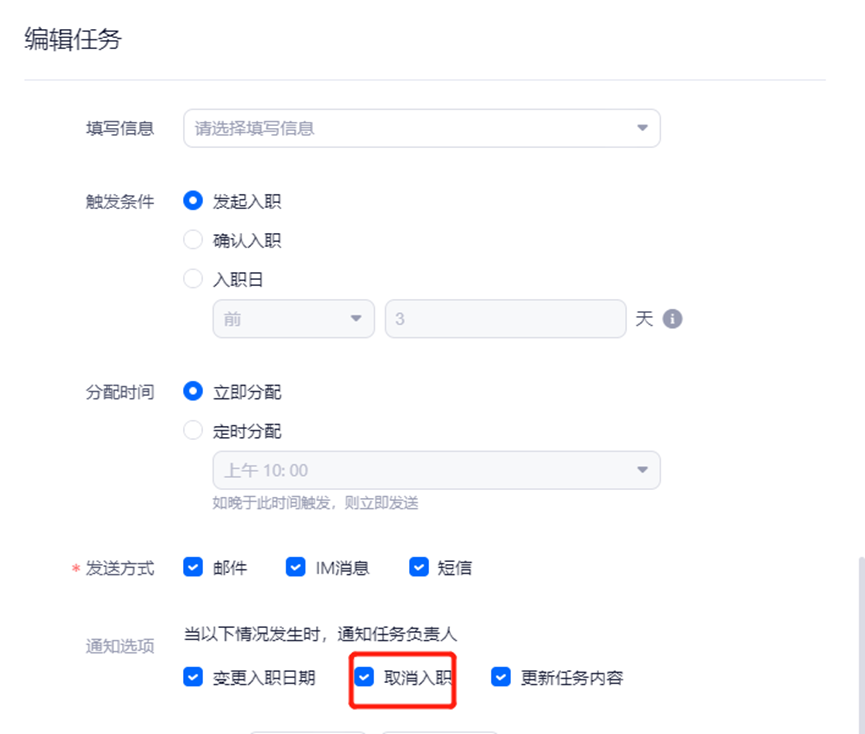The height and width of the screenshot is (734, 865).
Task: Toggle the IM消息 checkbox
Action: point(295,567)
